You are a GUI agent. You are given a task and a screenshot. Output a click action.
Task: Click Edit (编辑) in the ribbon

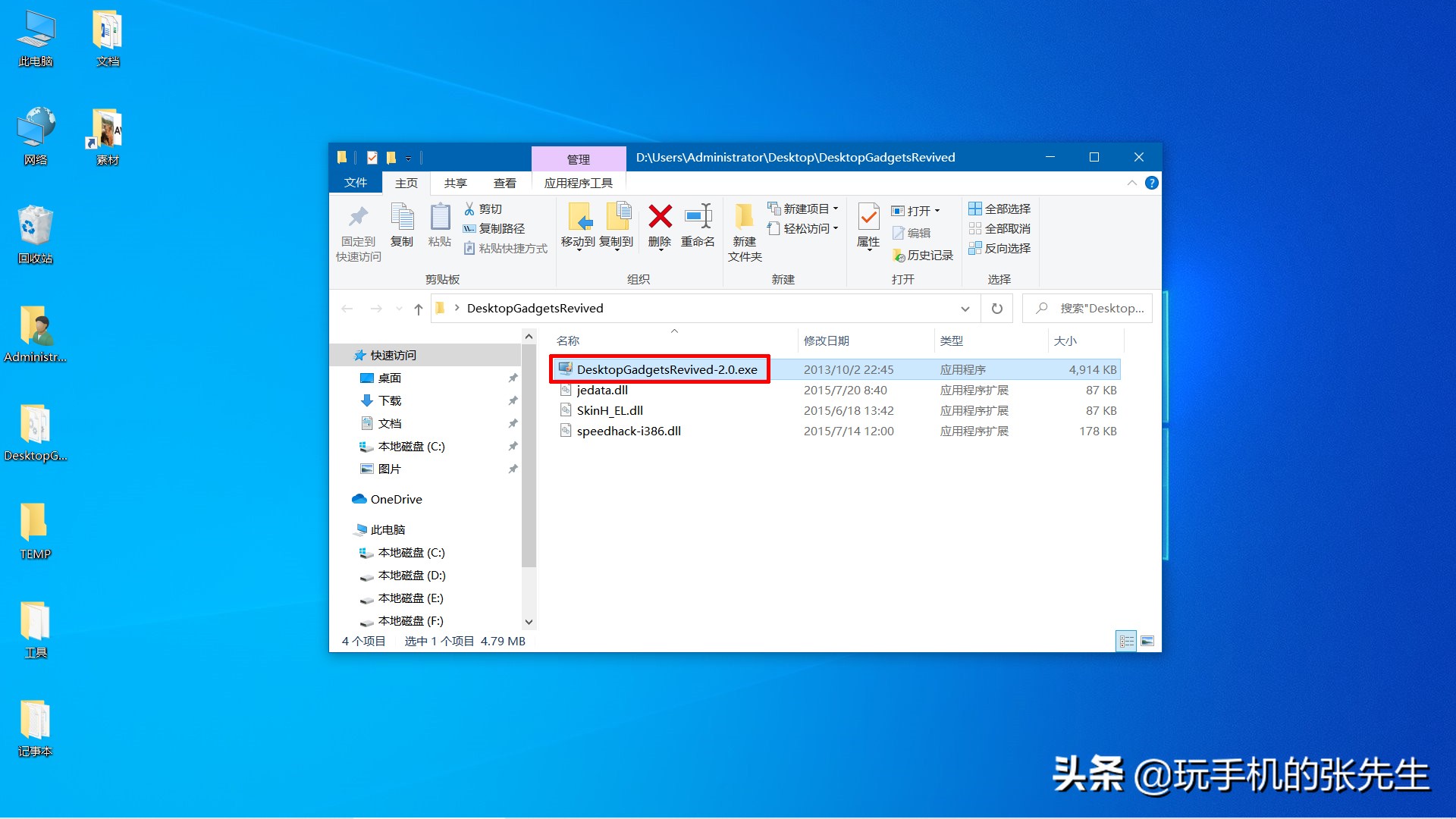[x=911, y=233]
